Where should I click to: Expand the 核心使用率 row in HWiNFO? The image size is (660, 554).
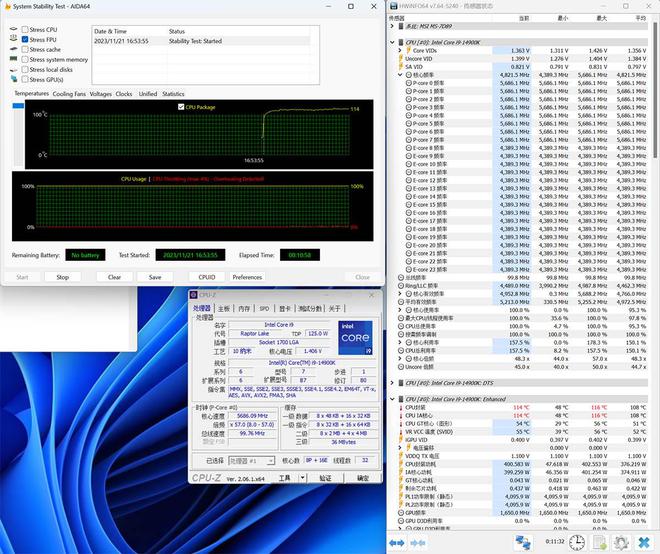point(400,310)
